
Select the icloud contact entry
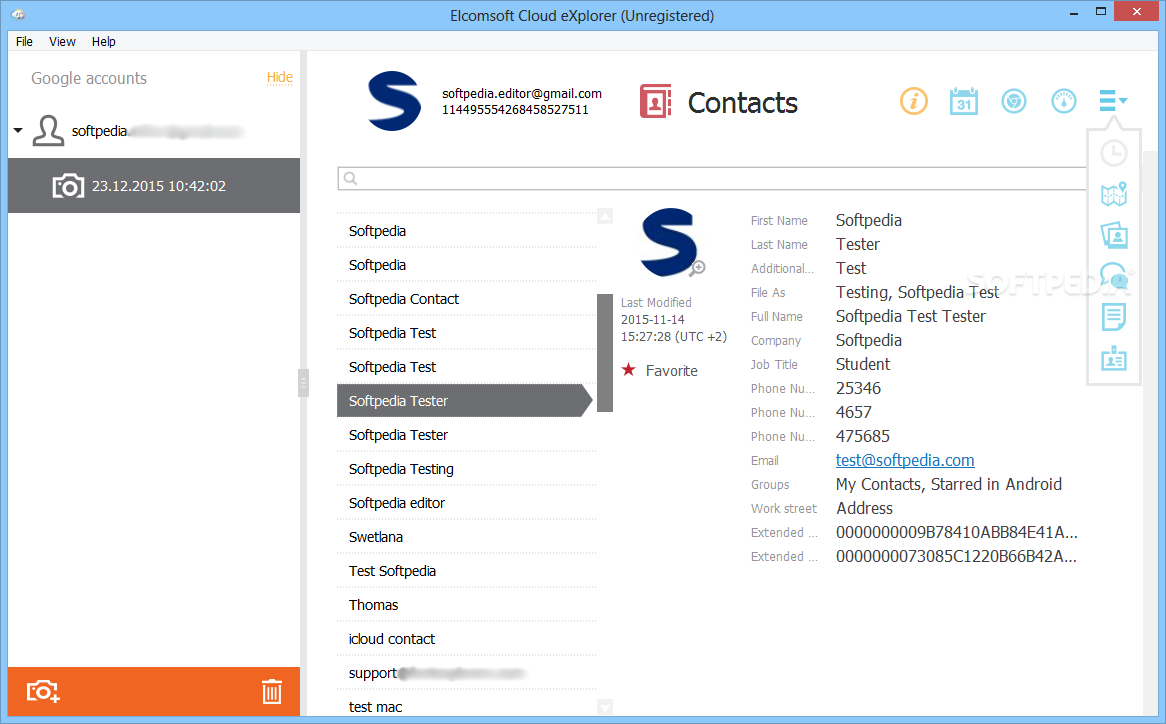pos(466,639)
